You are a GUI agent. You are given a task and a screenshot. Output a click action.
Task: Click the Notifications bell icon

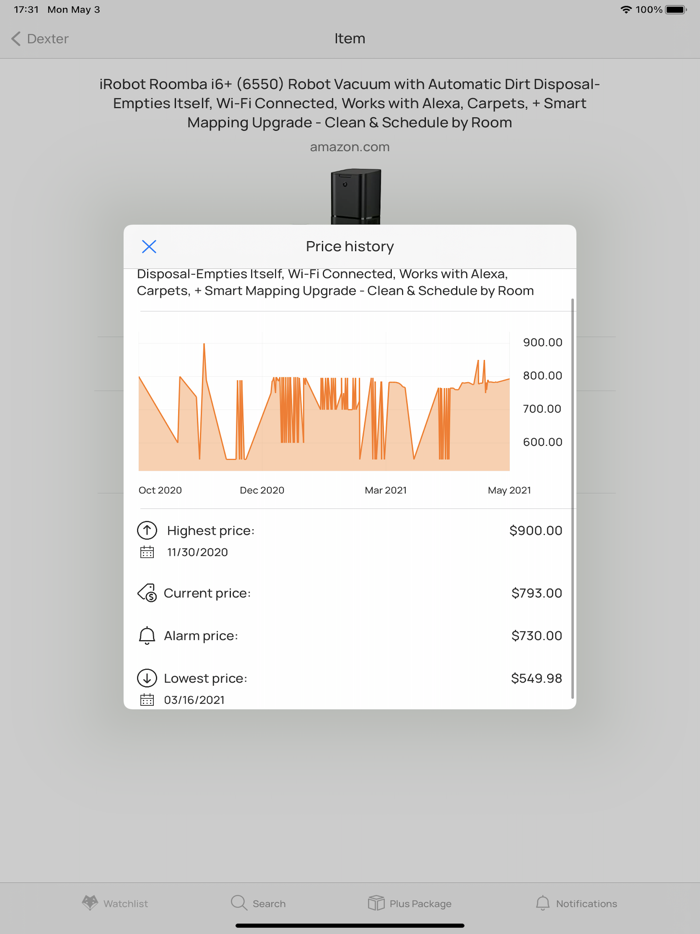pyautogui.click(x=542, y=902)
